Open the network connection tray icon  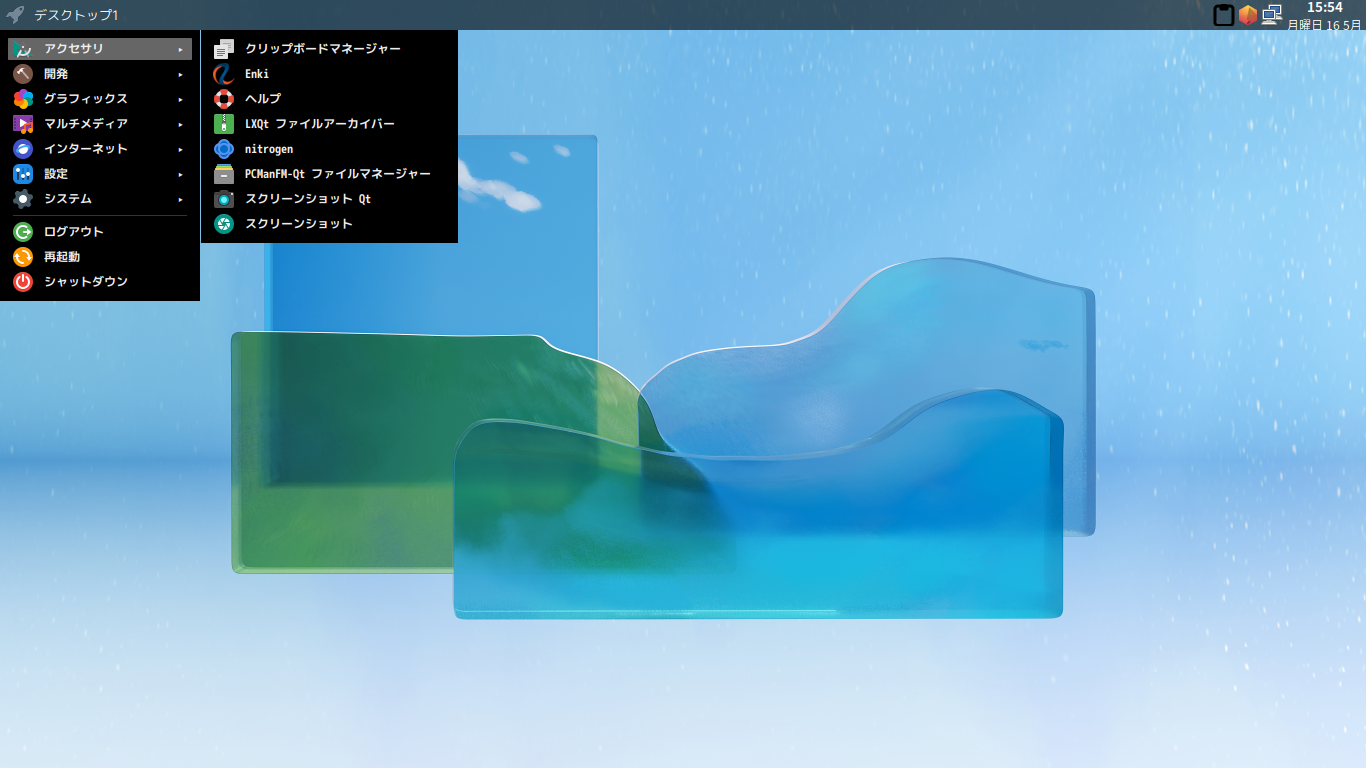[1272, 15]
